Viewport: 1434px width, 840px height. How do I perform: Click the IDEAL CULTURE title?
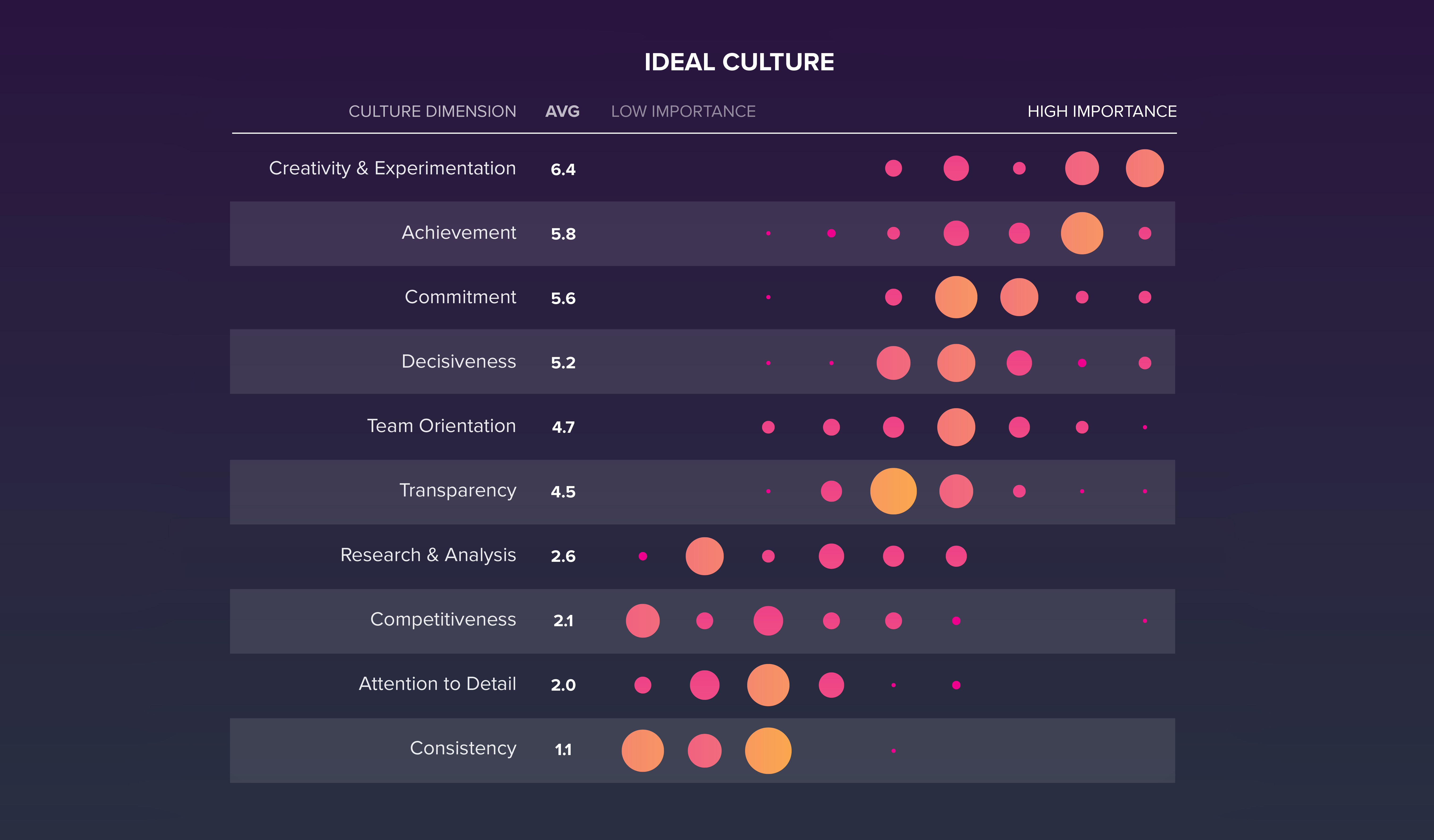coord(739,62)
